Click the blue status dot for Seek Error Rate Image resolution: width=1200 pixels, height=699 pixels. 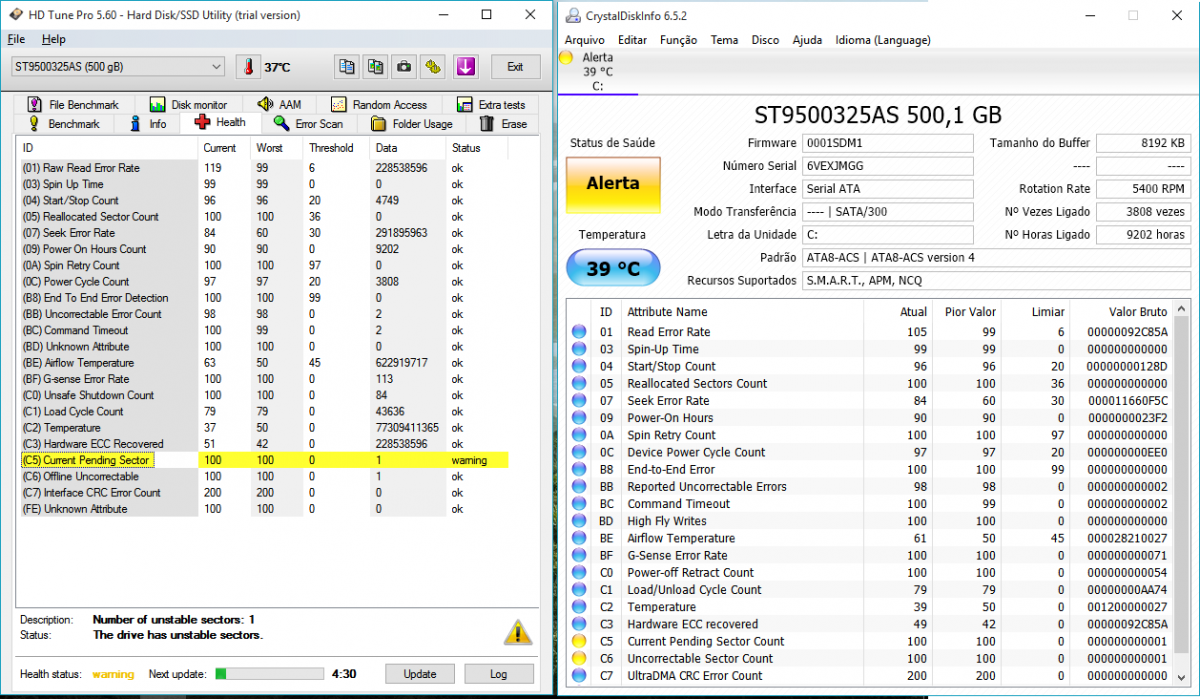pos(579,401)
